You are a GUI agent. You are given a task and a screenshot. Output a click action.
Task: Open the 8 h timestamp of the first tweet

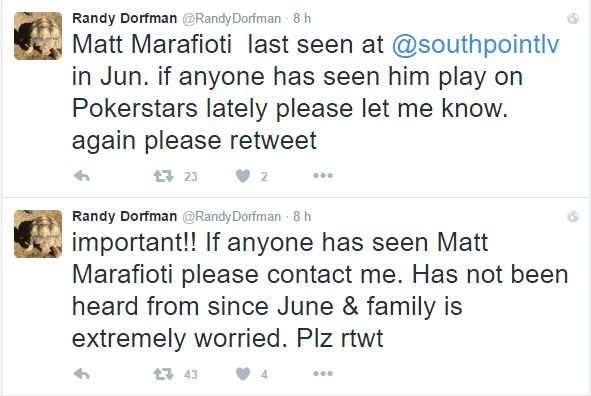(302, 18)
